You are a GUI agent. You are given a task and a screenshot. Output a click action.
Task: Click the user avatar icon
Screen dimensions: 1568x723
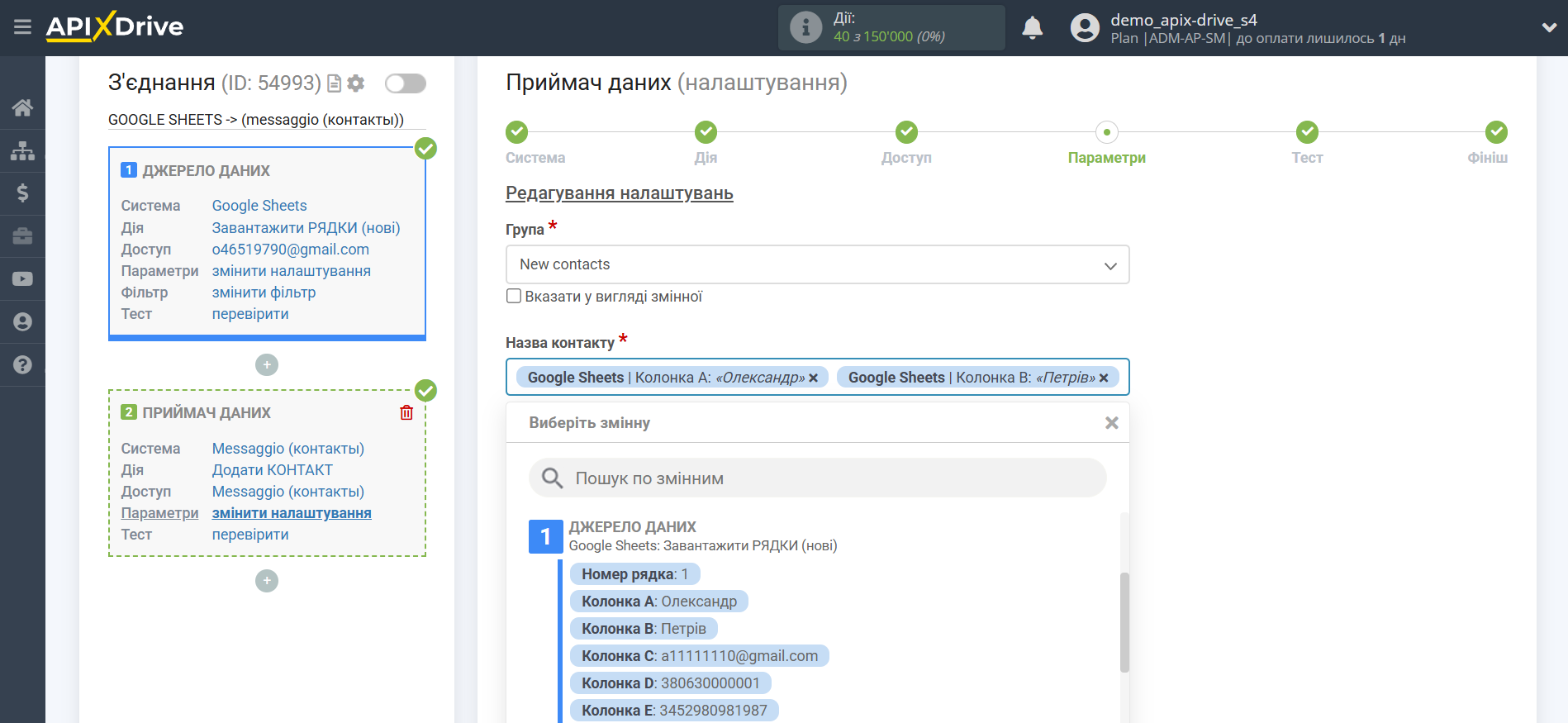[x=1085, y=28]
